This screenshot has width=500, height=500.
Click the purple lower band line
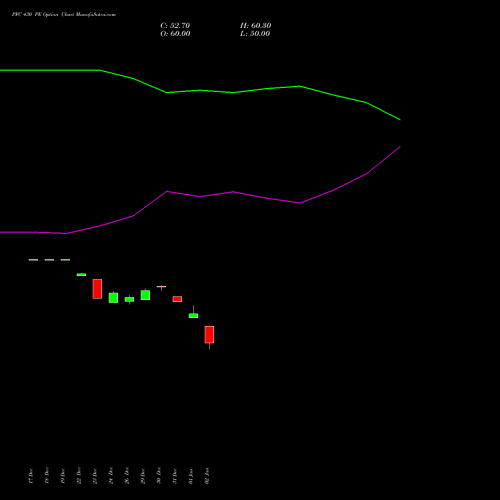pos(200,196)
